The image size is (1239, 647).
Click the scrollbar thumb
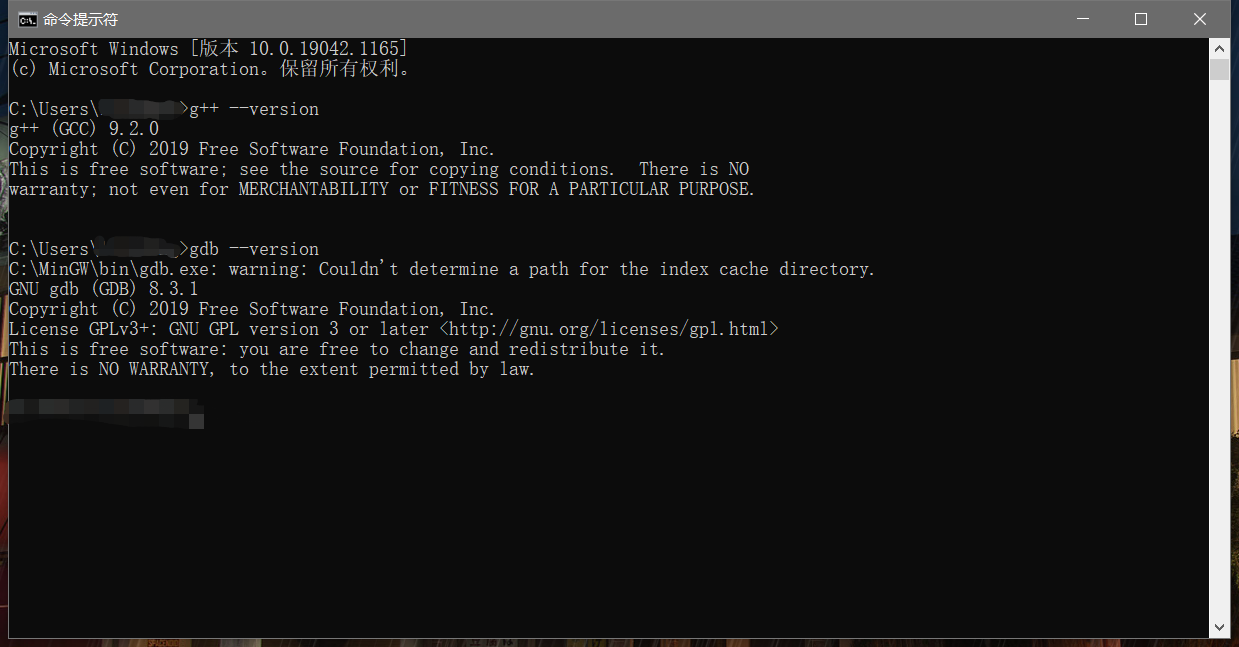1221,70
